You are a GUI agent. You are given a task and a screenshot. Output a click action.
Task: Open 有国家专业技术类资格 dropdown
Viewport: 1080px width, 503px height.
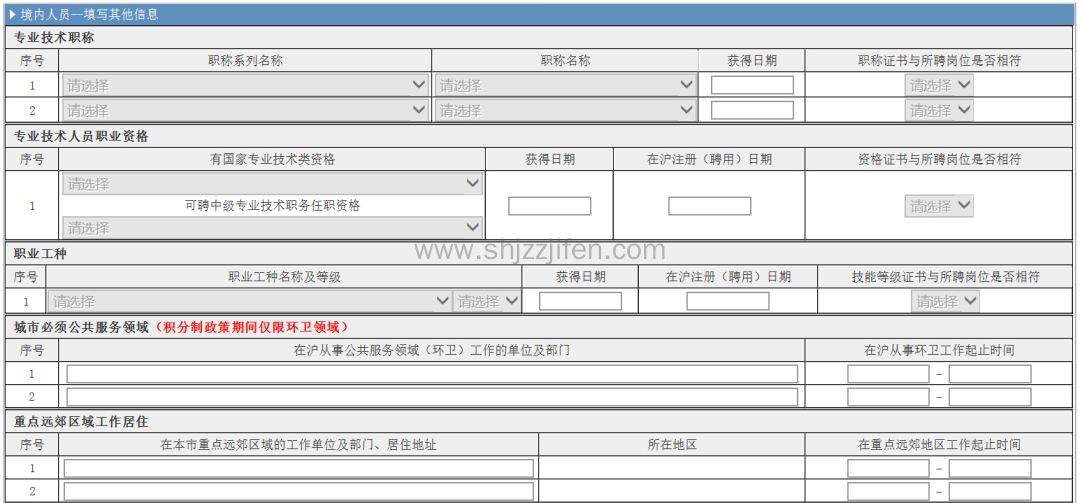click(x=272, y=184)
